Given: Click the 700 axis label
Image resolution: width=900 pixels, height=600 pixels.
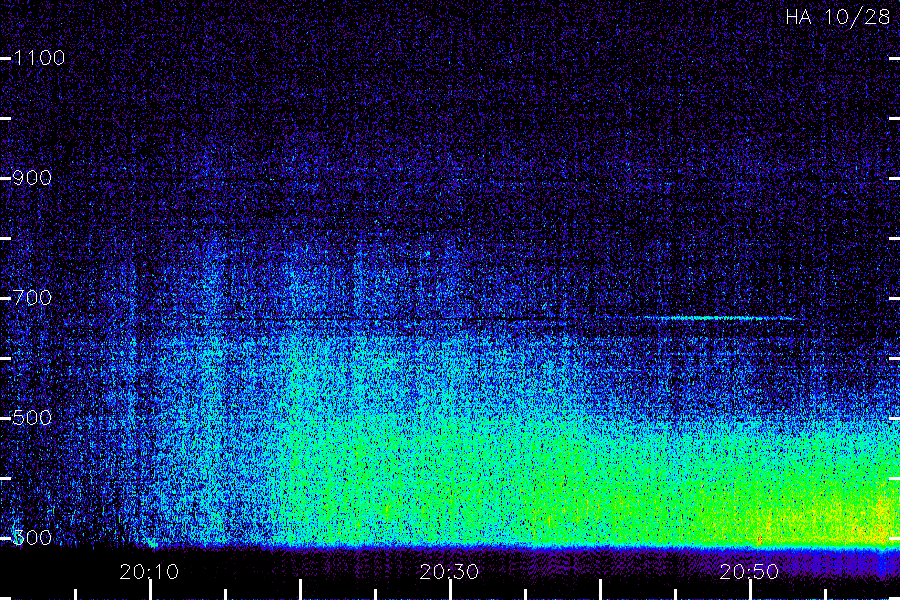Looking at the screenshot, I should (32, 298).
